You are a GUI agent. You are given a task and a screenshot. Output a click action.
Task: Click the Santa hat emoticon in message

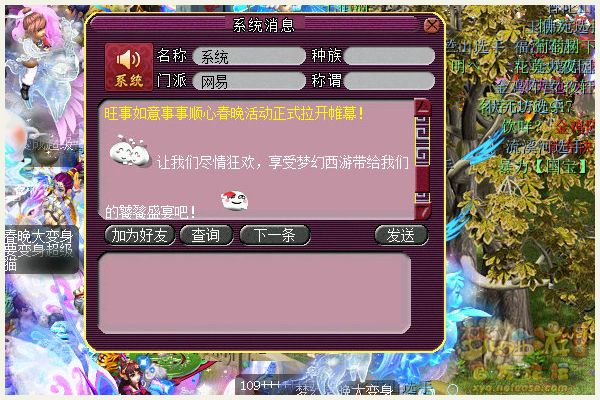click(x=234, y=200)
